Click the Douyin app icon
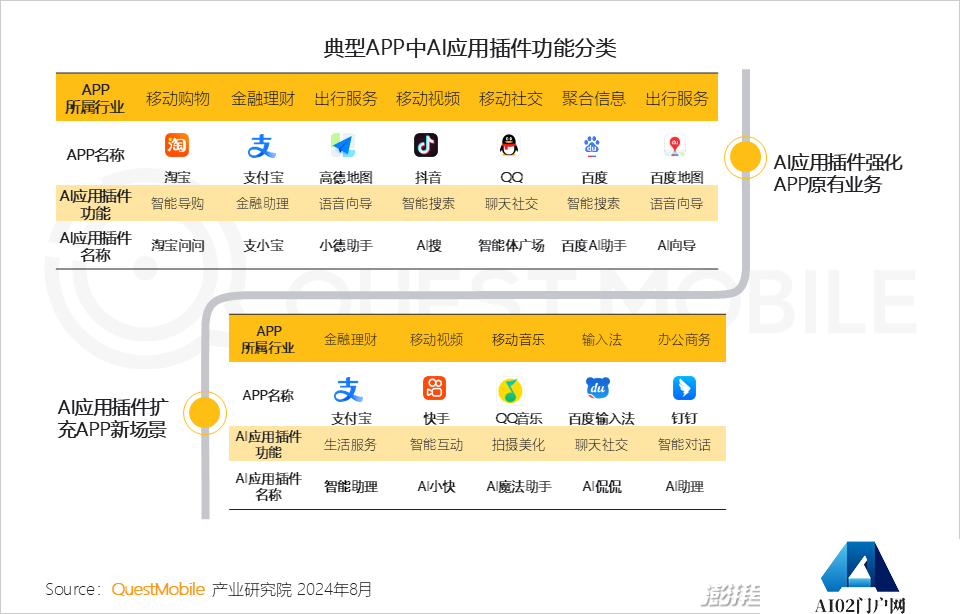The image size is (960, 614). click(426, 145)
